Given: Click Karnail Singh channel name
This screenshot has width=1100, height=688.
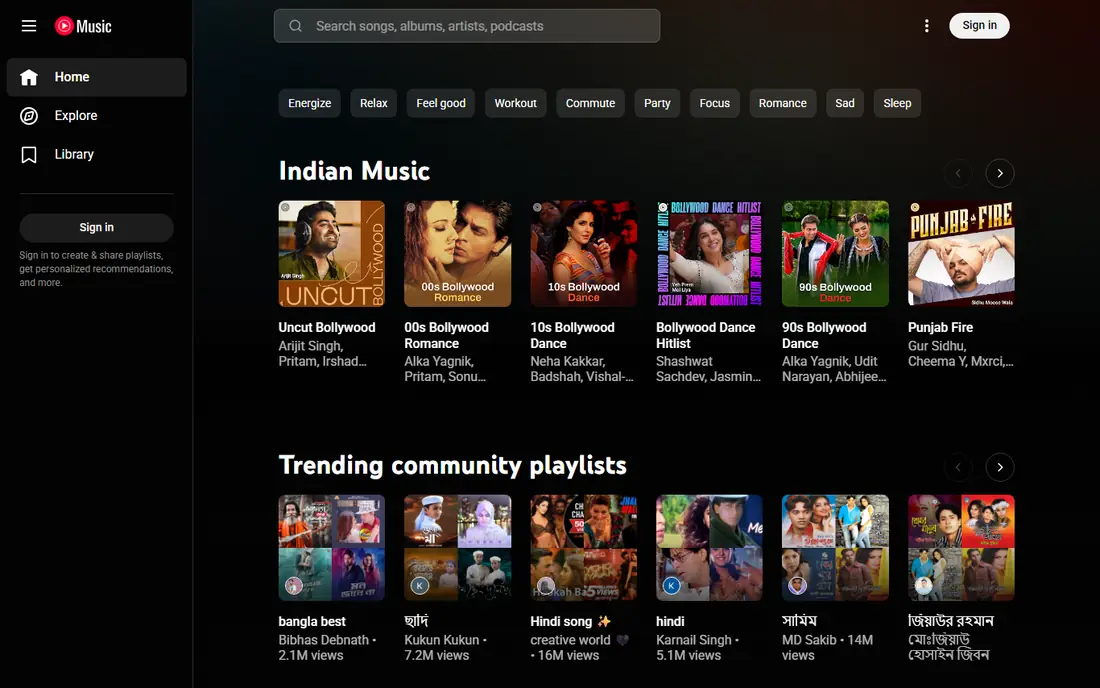Looking at the screenshot, I should (x=694, y=640).
